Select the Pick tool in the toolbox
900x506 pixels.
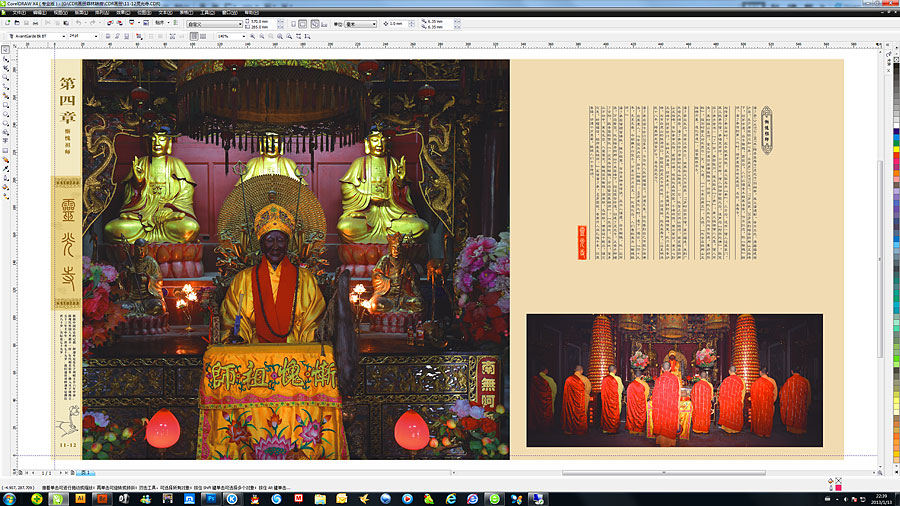click(5, 49)
